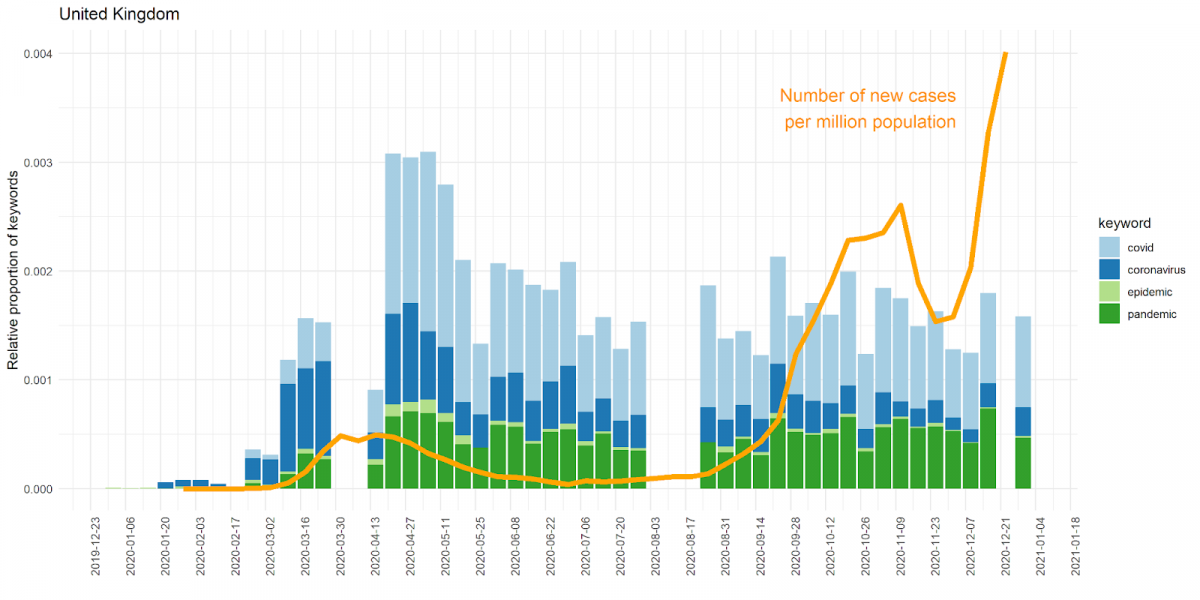The image size is (1200, 600).
Task: Click the "keyword" legend heading
Action: tap(1125, 223)
